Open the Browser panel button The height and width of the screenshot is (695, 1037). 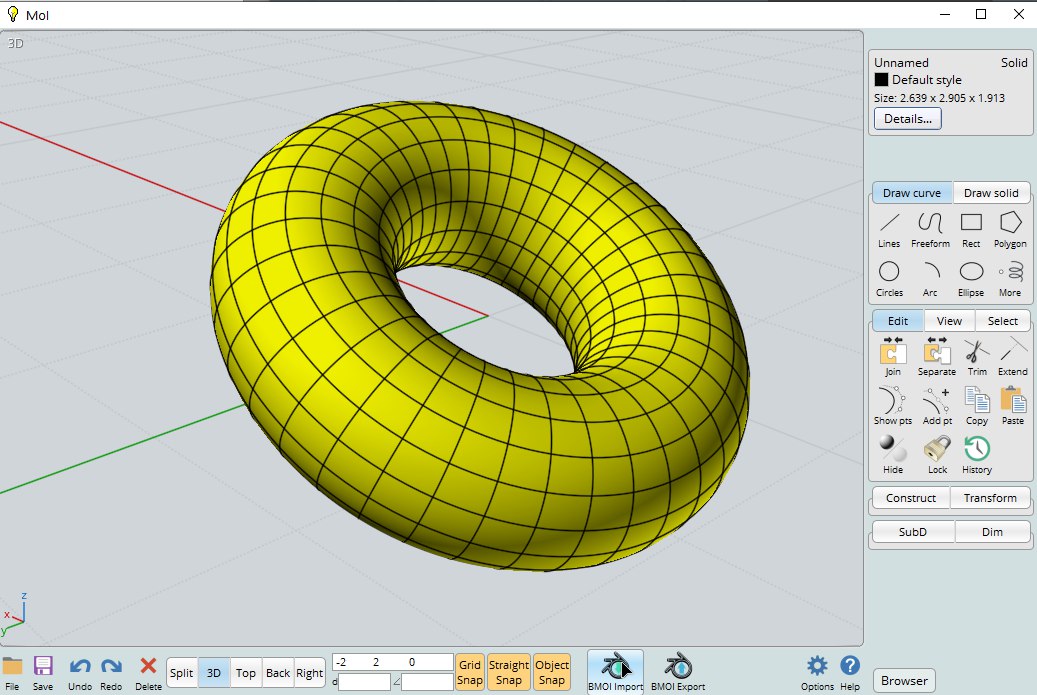904,681
